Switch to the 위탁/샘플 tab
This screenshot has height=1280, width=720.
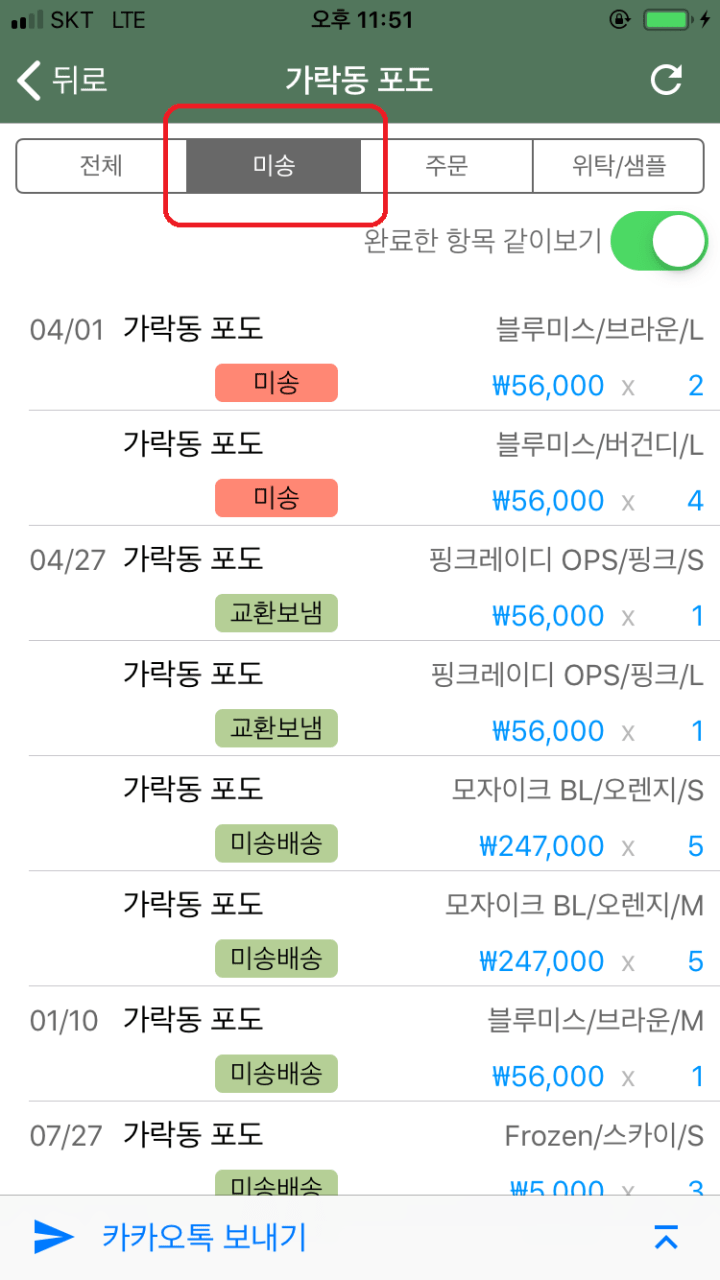point(618,165)
